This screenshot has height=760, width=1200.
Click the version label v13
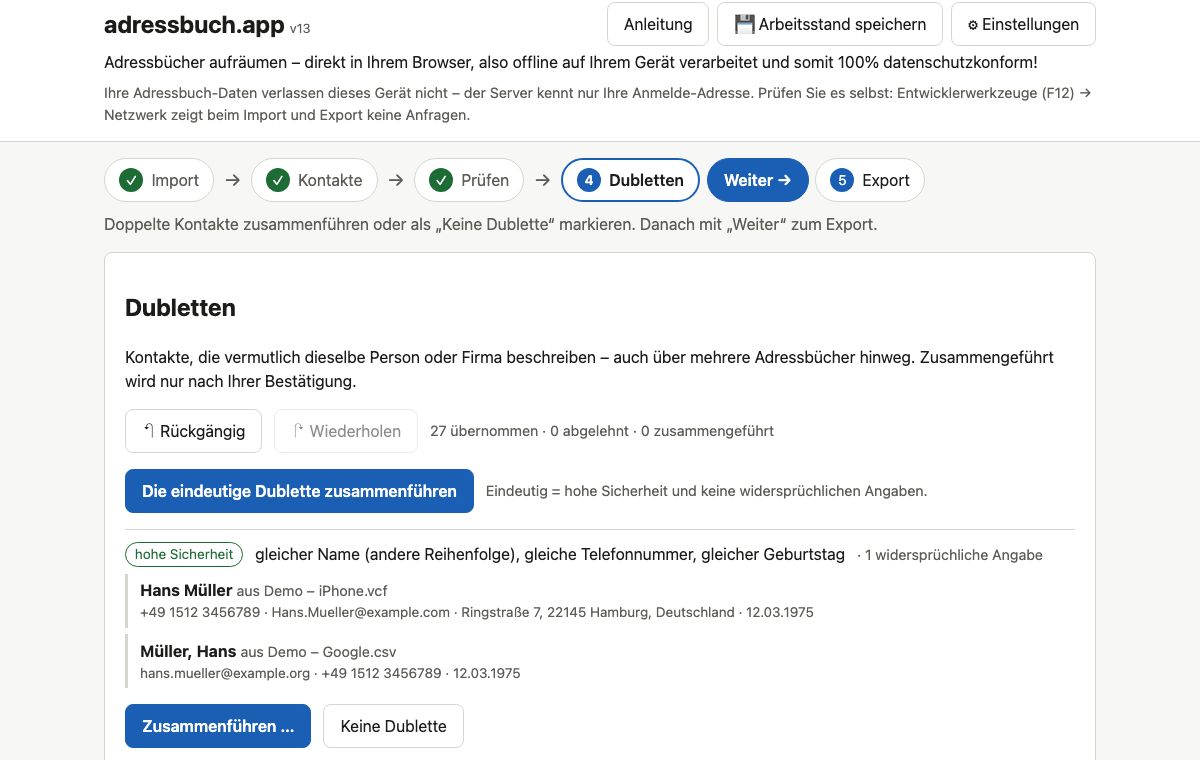pos(300,28)
